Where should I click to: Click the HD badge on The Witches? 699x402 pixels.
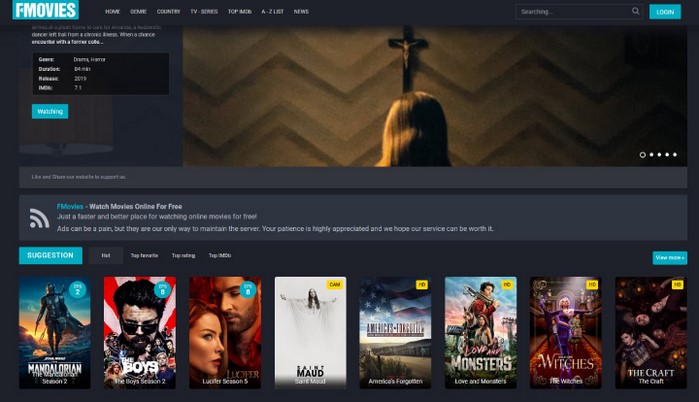coord(592,284)
